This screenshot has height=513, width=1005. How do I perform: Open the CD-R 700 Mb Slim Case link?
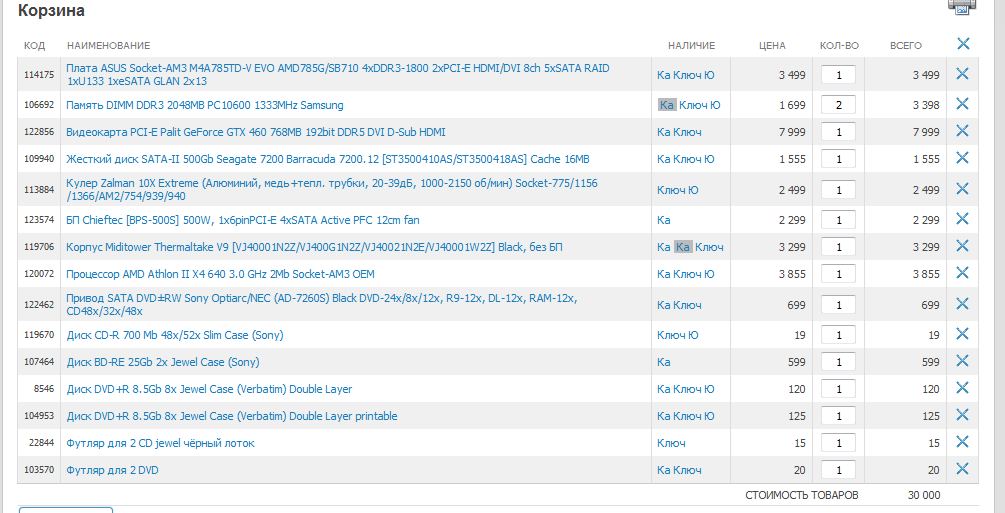[175, 335]
